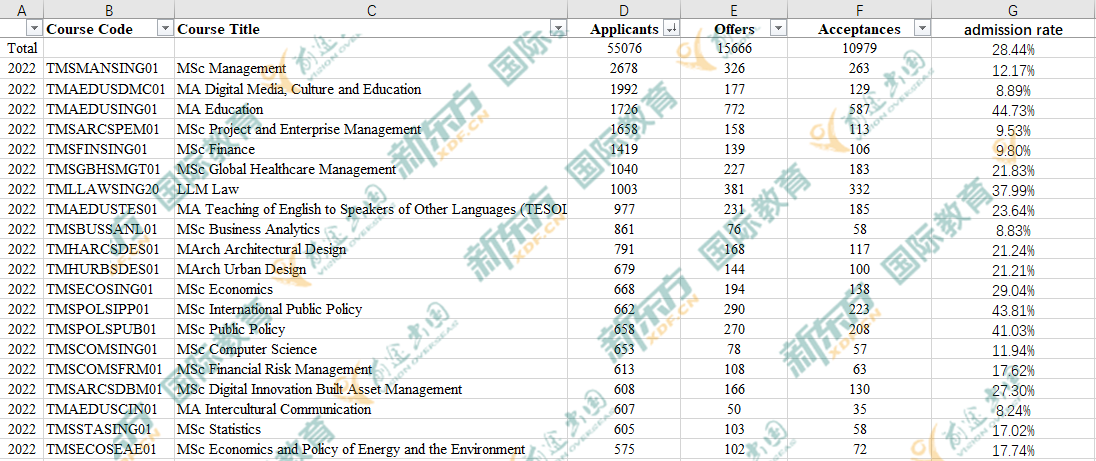Select the 29.04% admission rate cell
The height and width of the screenshot is (461, 1096).
pyautogui.click(x=1014, y=290)
